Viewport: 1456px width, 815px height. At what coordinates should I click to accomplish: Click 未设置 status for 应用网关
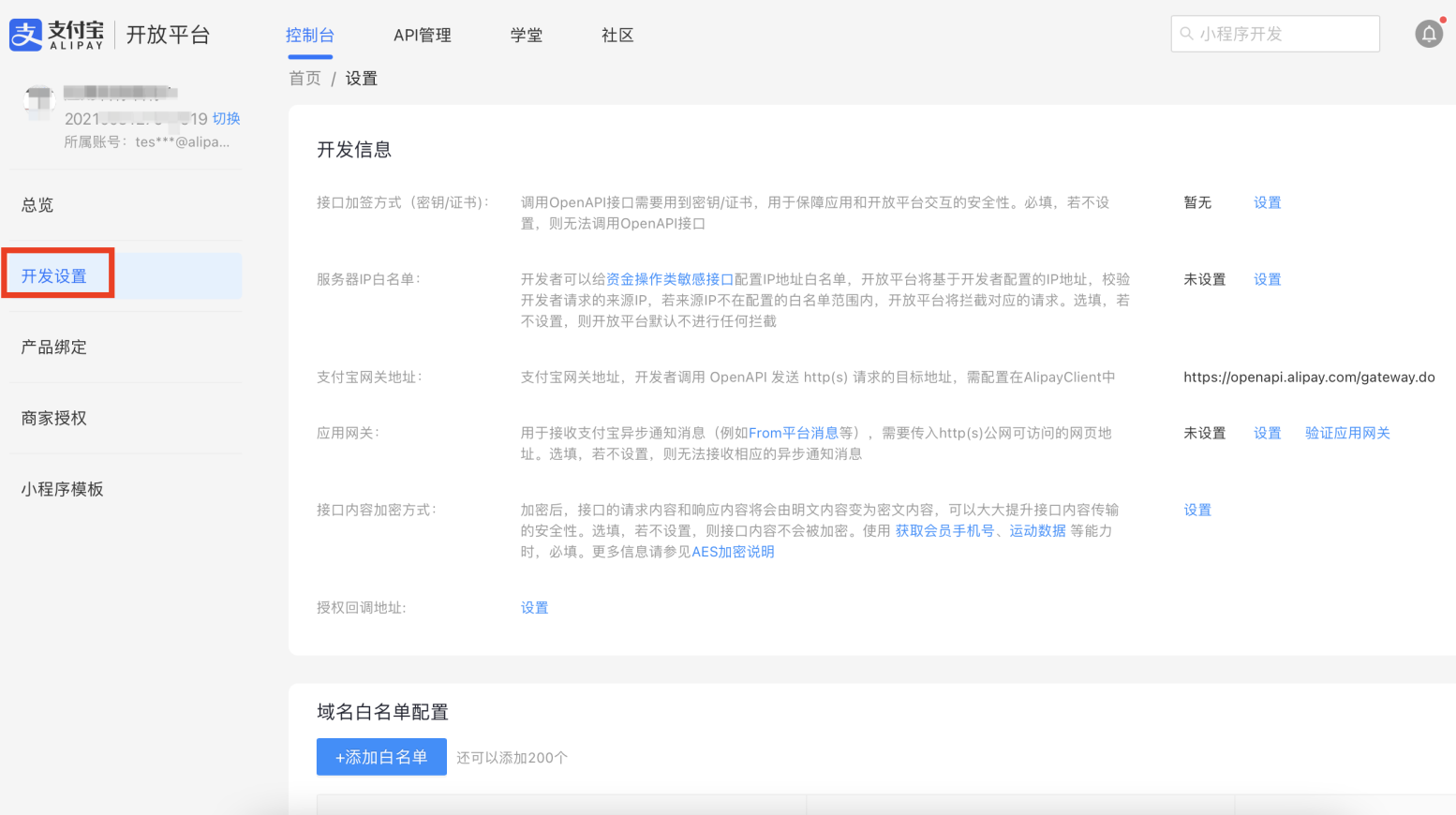1205,433
